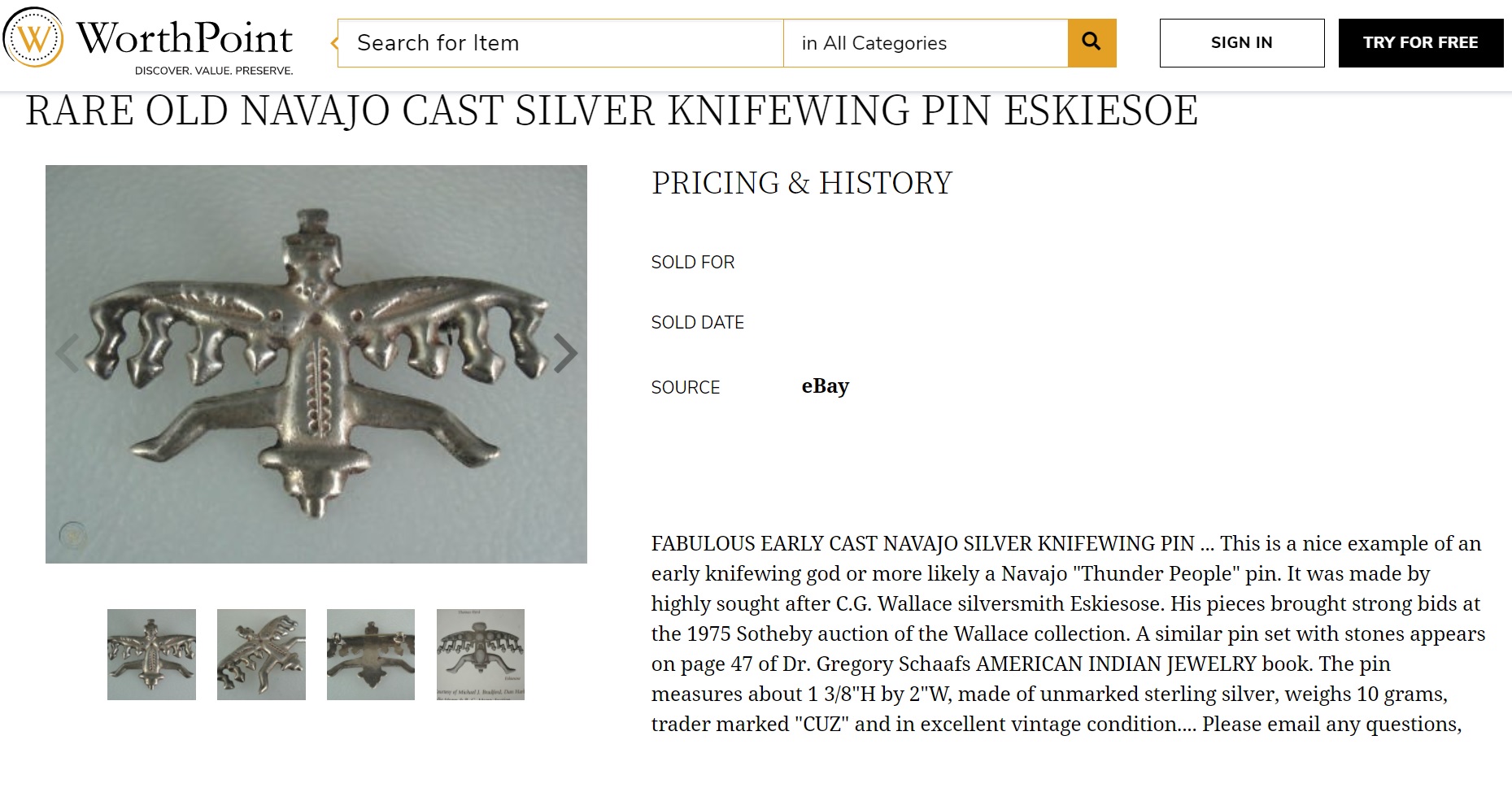Viewport: 1512px width, 801px height.
Task: Click the WorthPoint circular W logo icon
Action: click(33, 37)
